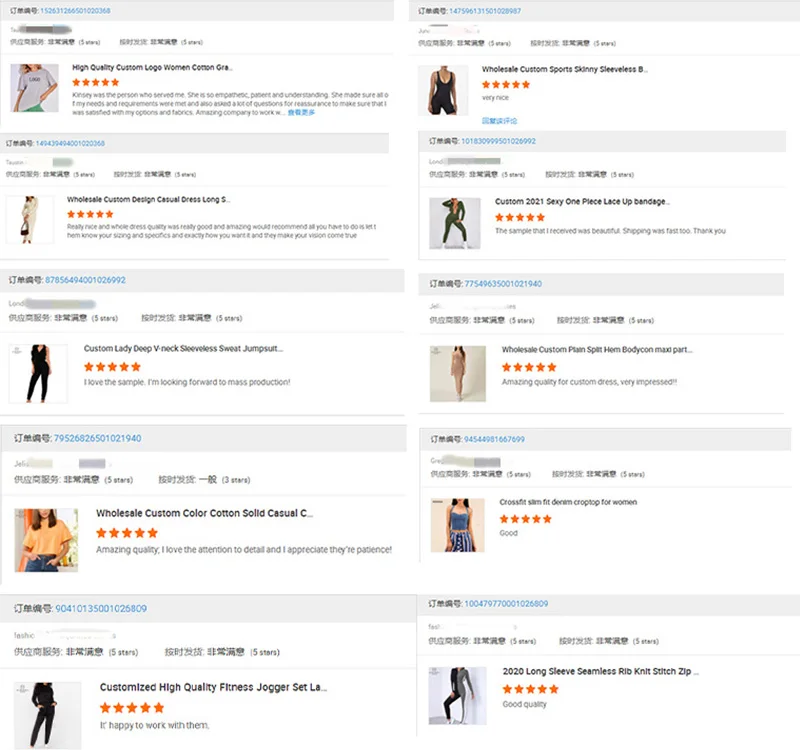The width and height of the screenshot is (800, 750).
Task: Open order number 94544981667699
Action: pyautogui.click(x=494, y=439)
